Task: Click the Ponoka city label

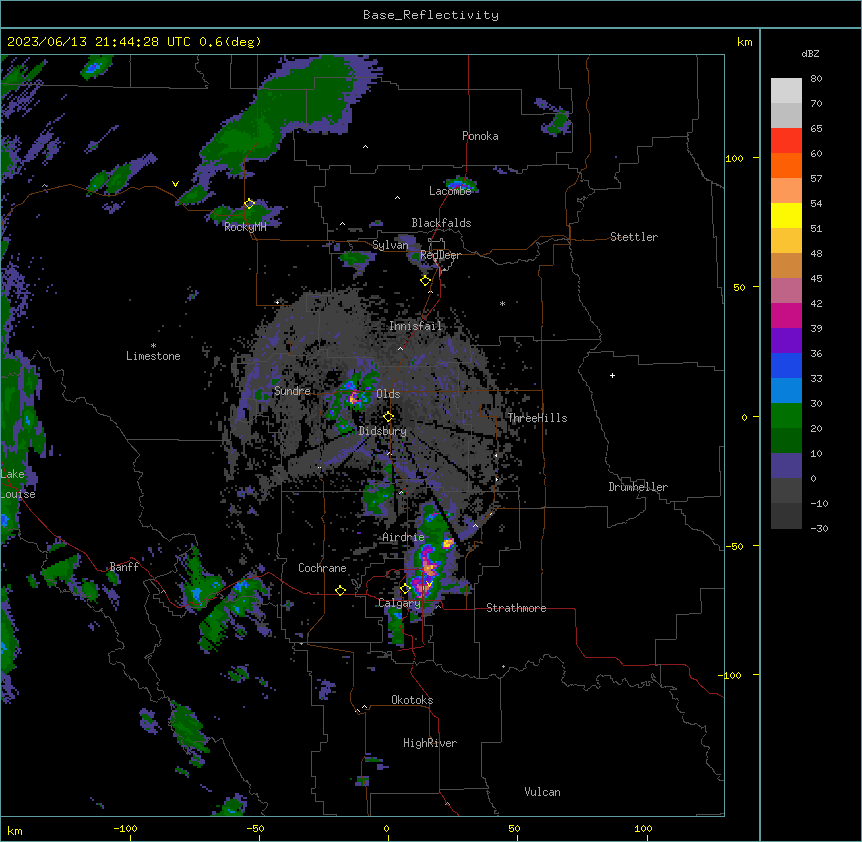Action: click(x=480, y=136)
